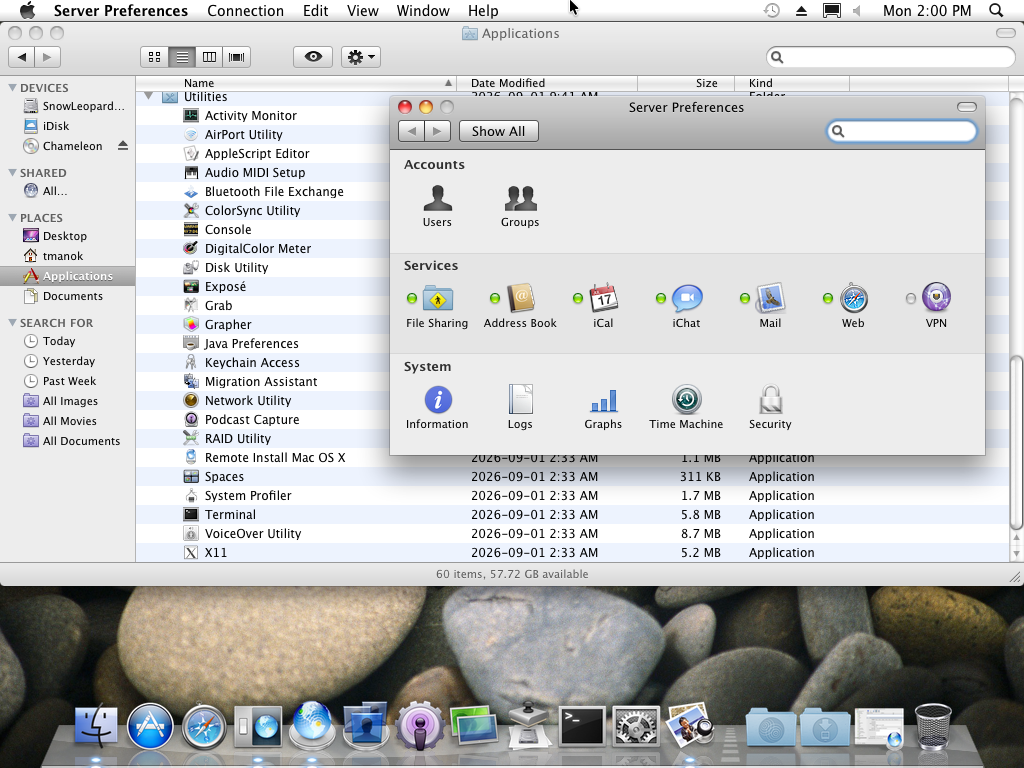Image resolution: width=1024 pixels, height=768 pixels.
Task: Click the Time Machine menu bar icon
Action: click(x=772, y=10)
